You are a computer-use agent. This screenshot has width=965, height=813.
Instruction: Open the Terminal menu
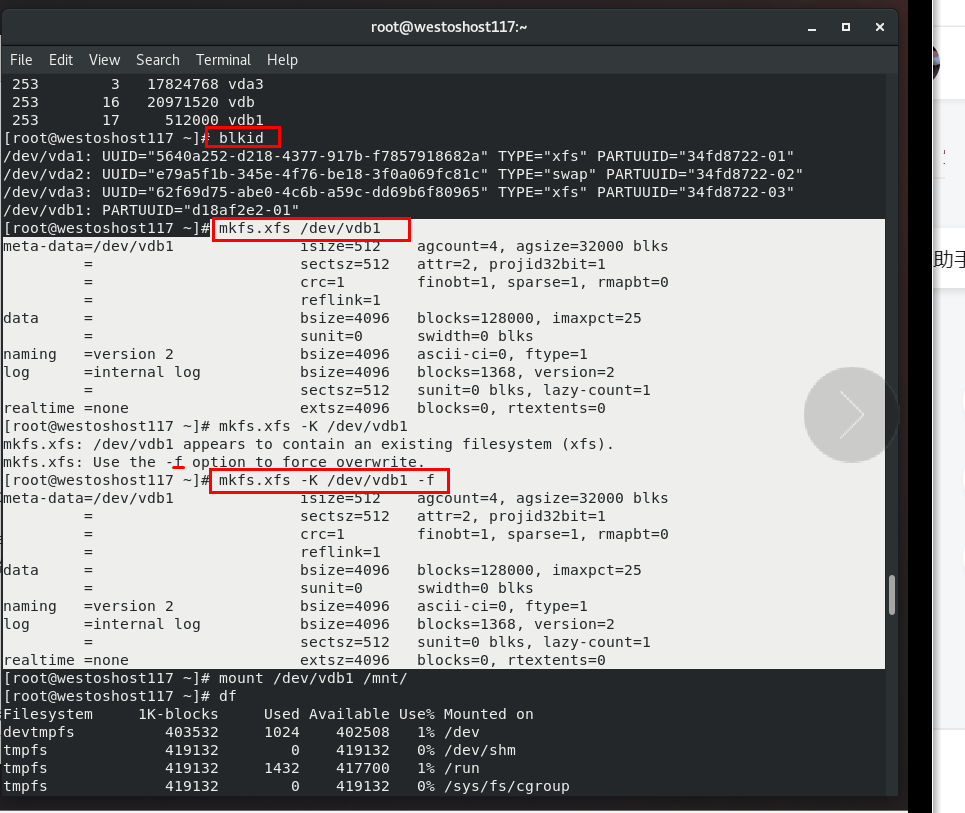pyautogui.click(x=222, y=60)
